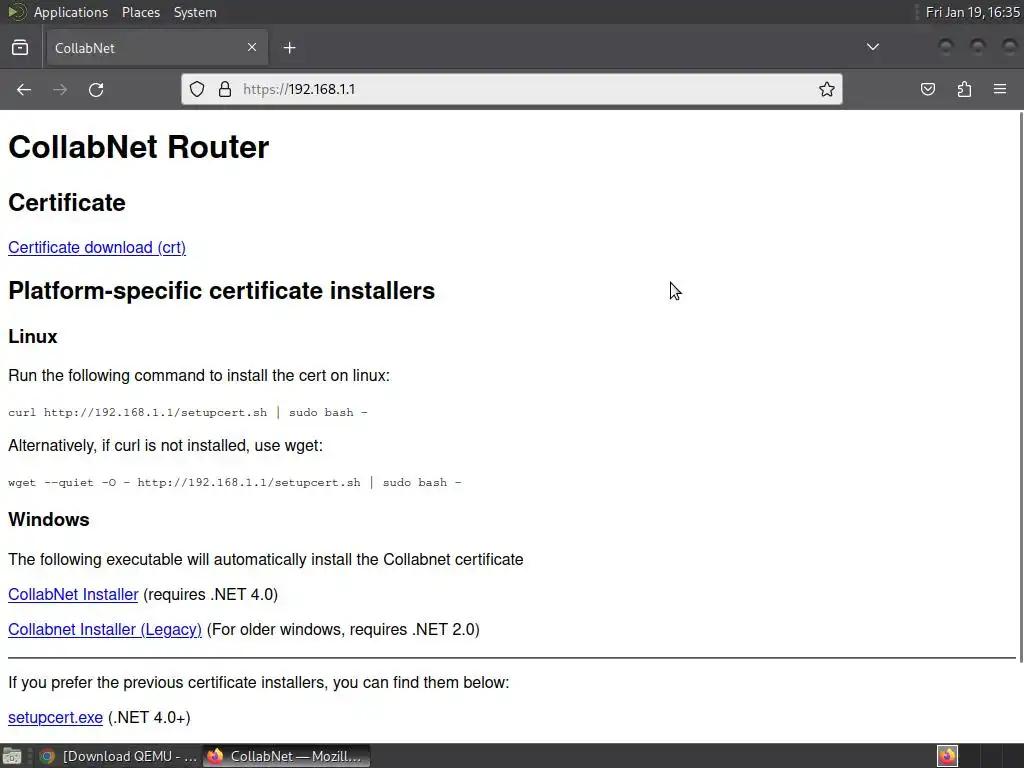Download the certificate (crt) link
The height and width of the screenshot is (768, 1024).
[x=97, y=248]
